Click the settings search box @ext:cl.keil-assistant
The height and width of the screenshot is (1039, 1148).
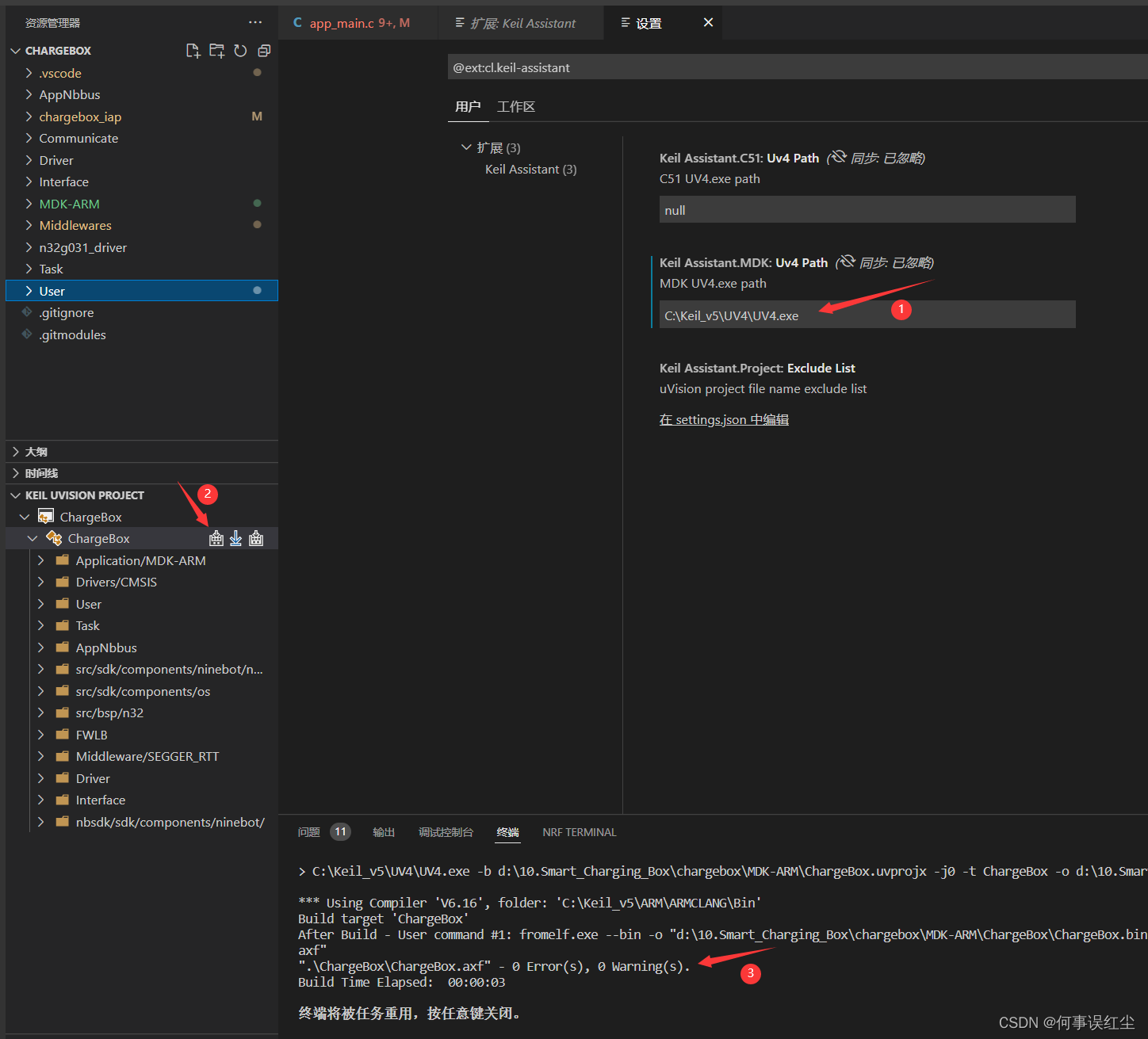click(x=798, y=67)
